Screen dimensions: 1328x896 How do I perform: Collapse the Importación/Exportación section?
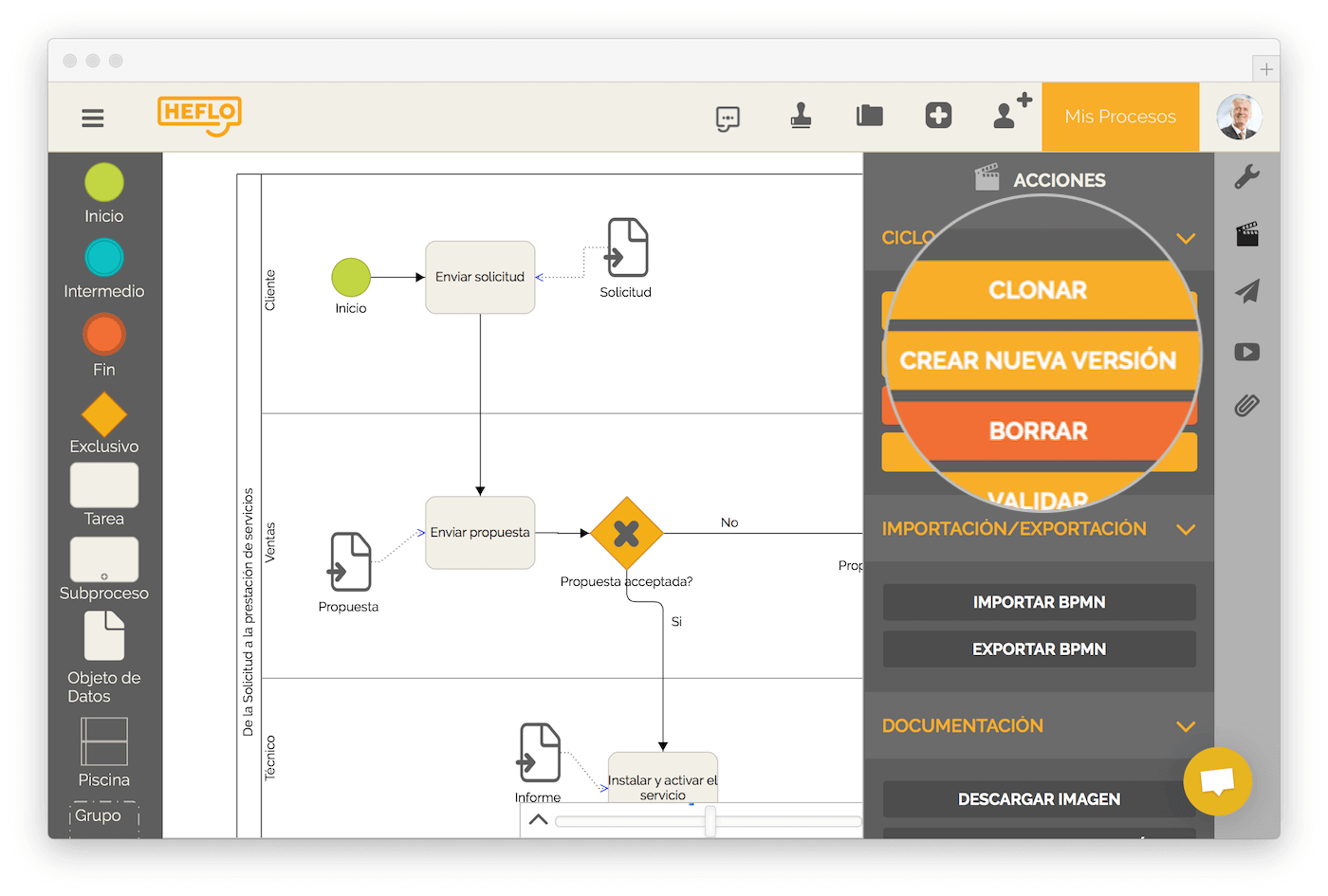[x=1186, y=529]
